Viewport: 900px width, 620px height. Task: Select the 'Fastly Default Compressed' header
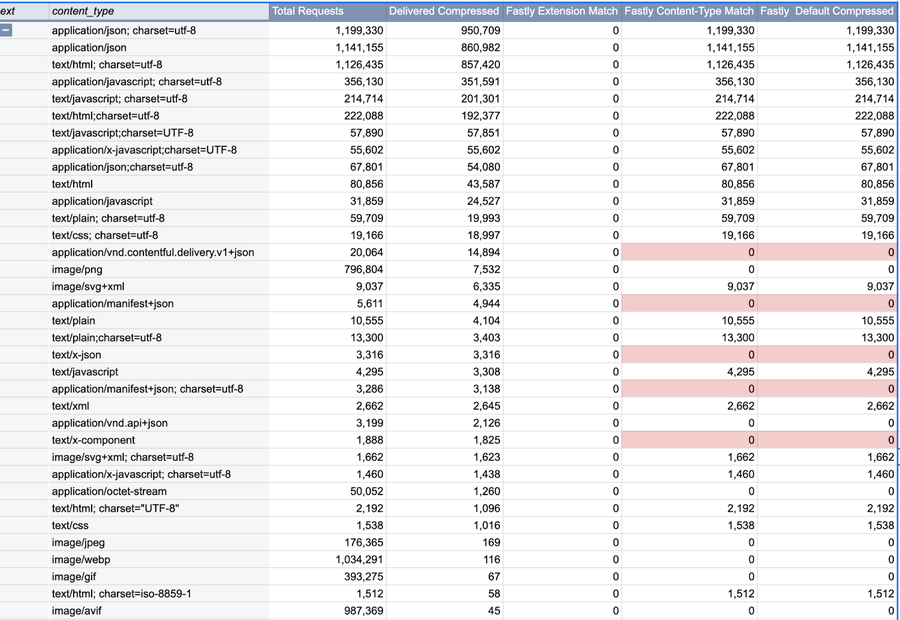click(828, 11)
